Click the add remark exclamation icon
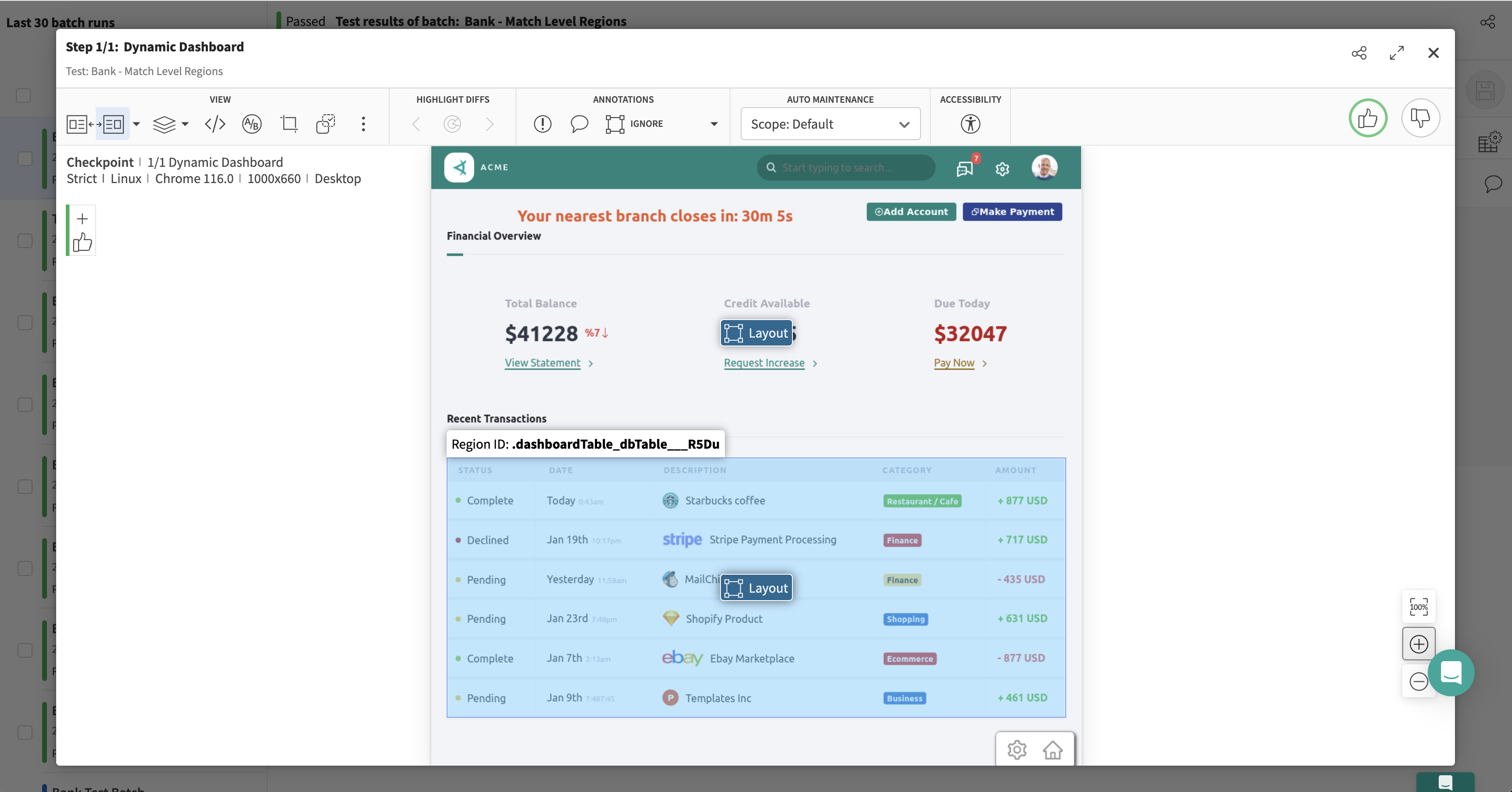The height and width of the screenshot is (792, 1512). click(x=542, y=124)
